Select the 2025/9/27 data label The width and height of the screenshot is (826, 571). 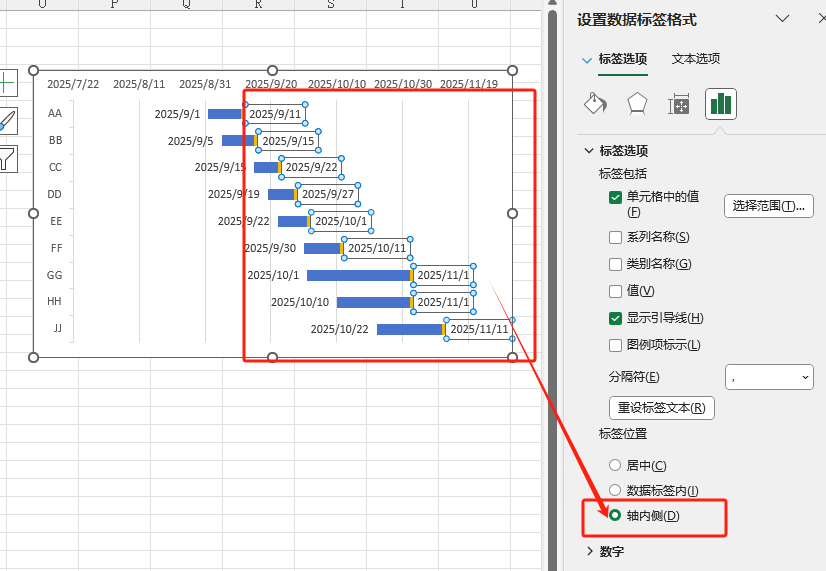point(328,194)
